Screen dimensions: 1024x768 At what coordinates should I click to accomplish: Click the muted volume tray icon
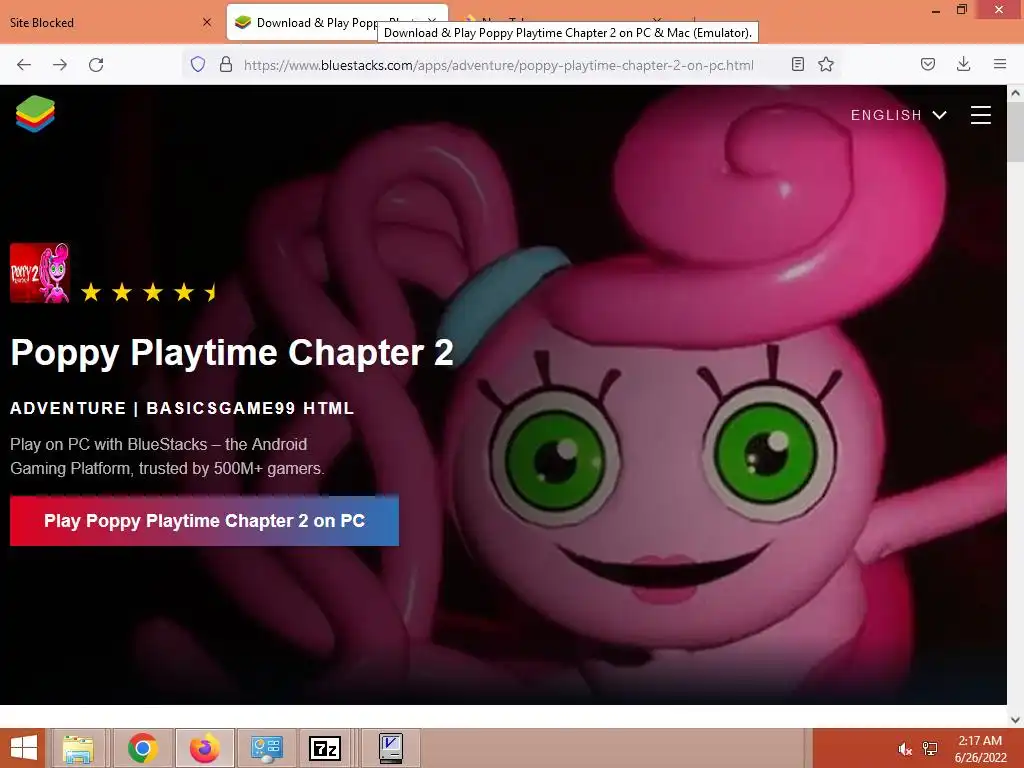905,749
